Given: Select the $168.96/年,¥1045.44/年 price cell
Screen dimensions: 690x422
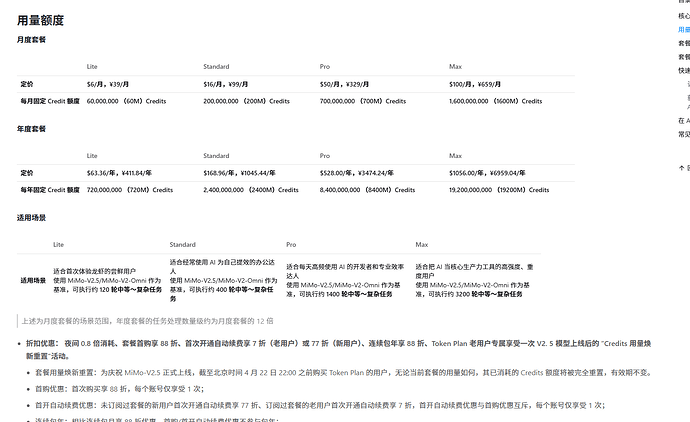Looking at the screenshot, I should tap(239, 173).
